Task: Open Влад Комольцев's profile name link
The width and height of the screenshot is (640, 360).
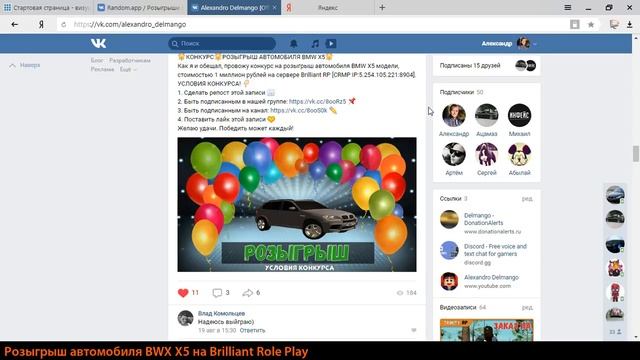Action: pos(221,313)
